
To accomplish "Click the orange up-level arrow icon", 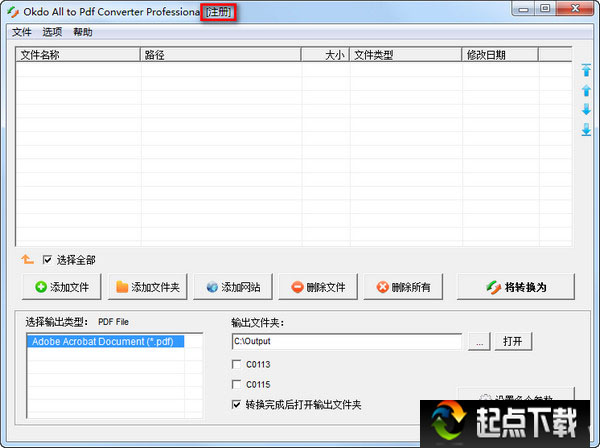I will (27, 260).
